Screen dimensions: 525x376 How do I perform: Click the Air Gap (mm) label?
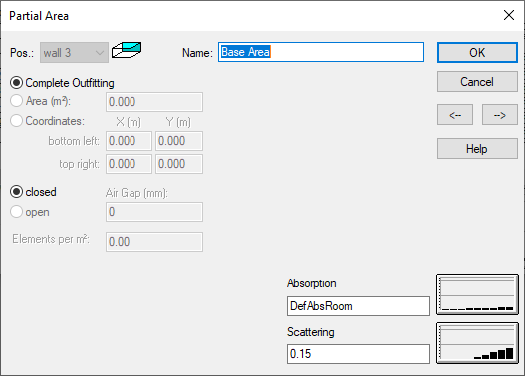137,193
